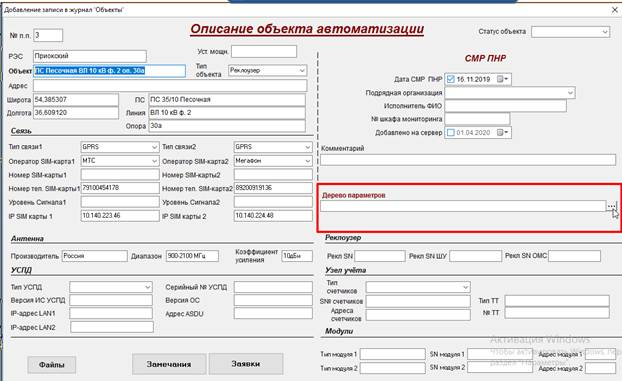
Task: Focus the РЭС field with Приокский
Action: pyautogui.click(x=90, y=56)
